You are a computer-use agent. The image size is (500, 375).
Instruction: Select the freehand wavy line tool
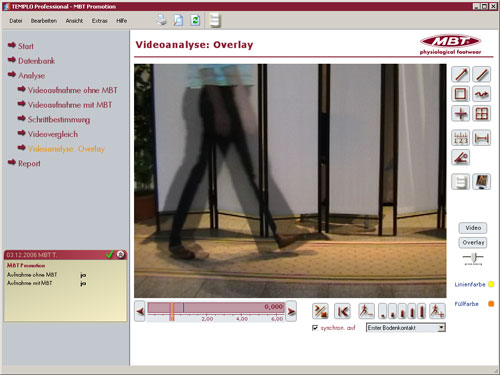click(x=482, y=94)
